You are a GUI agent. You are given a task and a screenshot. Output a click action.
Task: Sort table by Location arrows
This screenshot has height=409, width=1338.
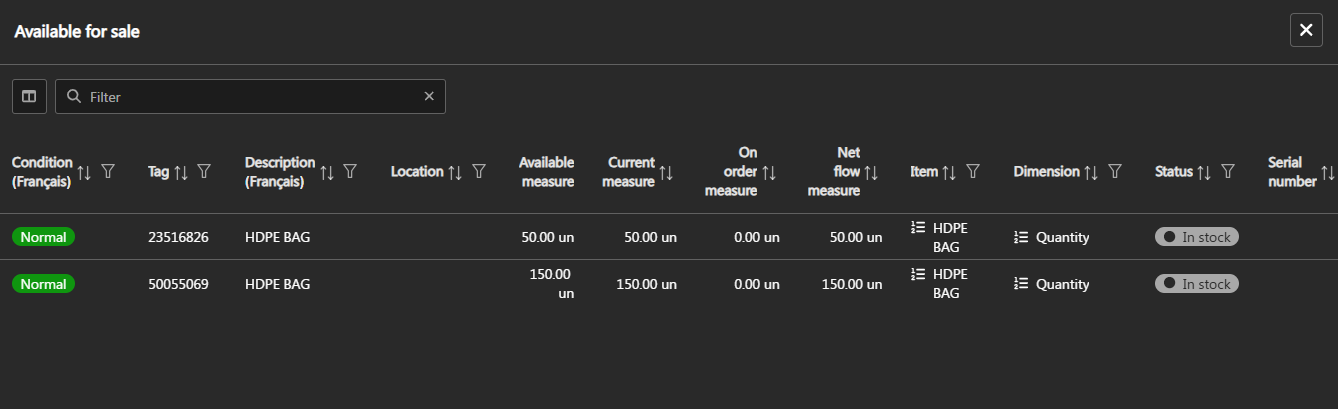455,172
